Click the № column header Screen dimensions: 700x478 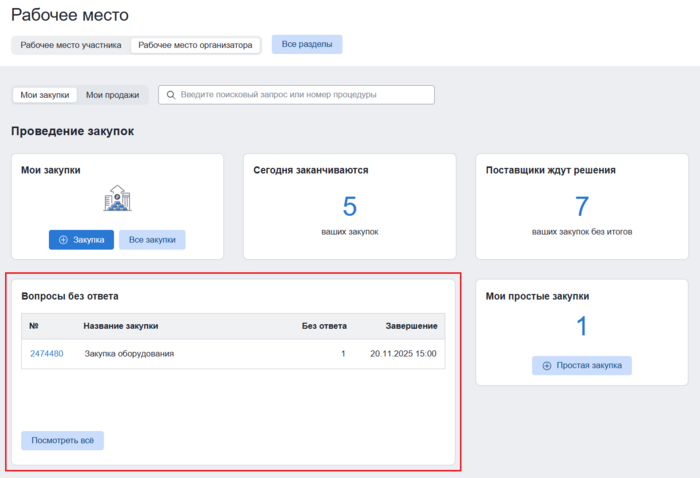coord(34,326)
